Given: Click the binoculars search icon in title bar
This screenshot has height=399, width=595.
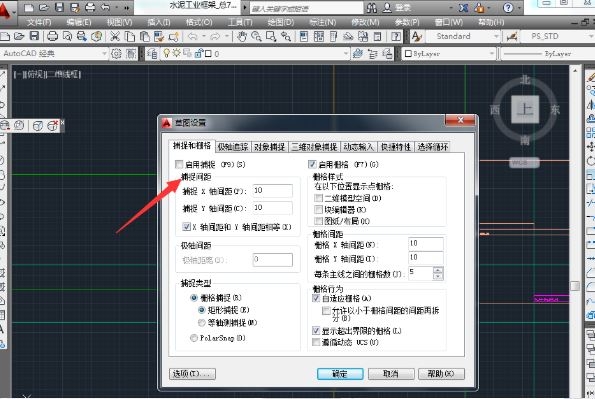Looking at the screenshot, I should tap(371, 8).
